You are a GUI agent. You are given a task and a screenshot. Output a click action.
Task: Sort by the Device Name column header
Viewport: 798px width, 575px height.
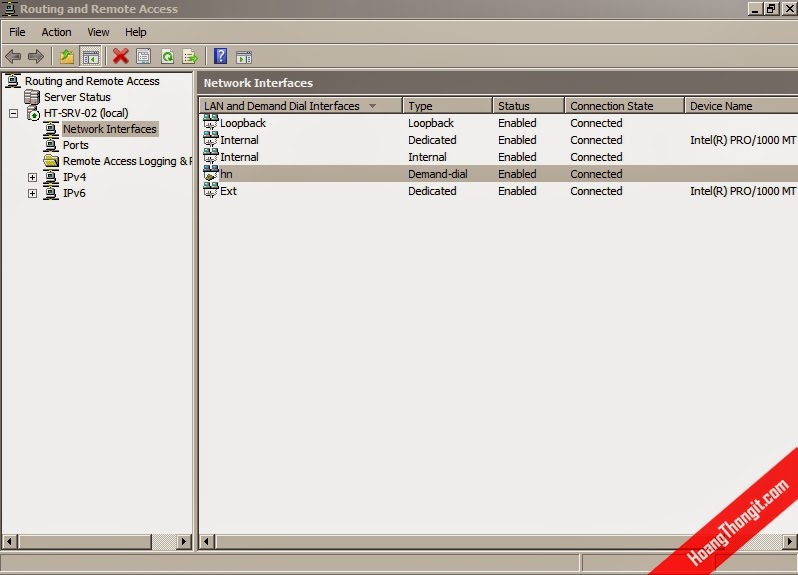tap(742, 106)
